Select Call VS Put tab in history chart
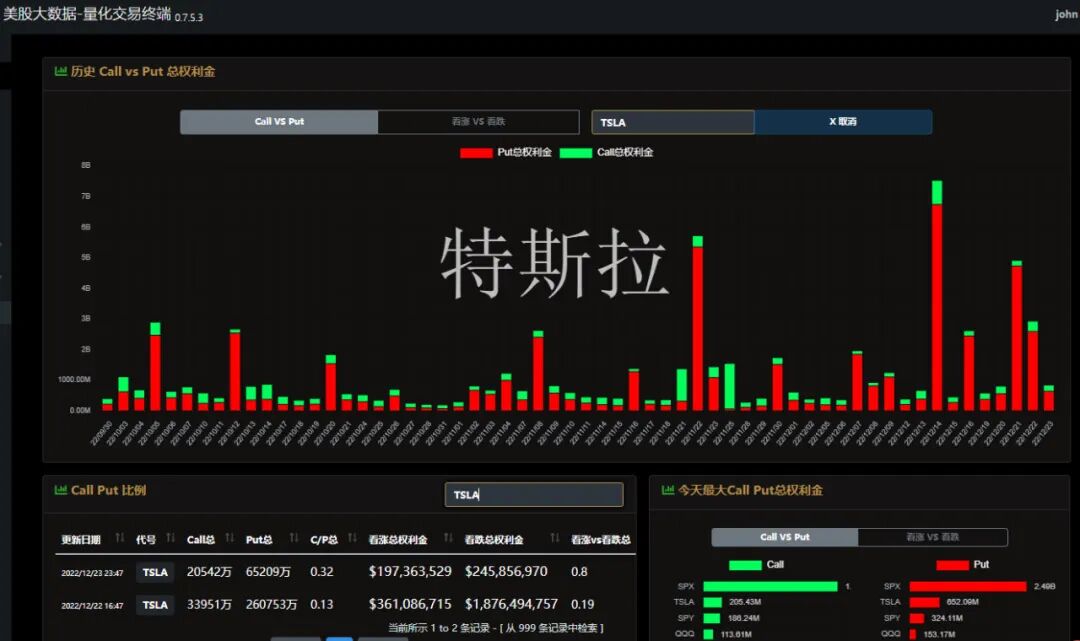The width and height of the screenshot is (1080, 641). click(x=279, y=122)
